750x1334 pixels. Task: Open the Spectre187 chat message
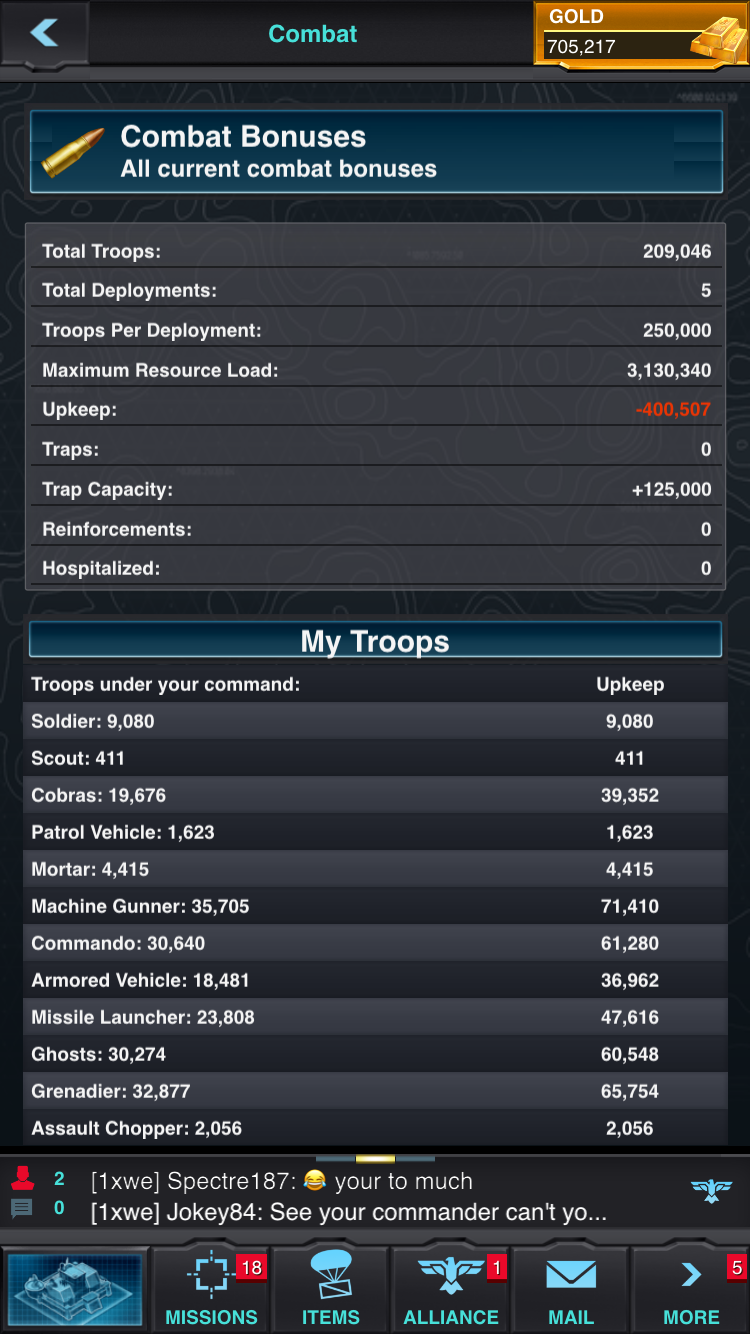click(281, 1181)
